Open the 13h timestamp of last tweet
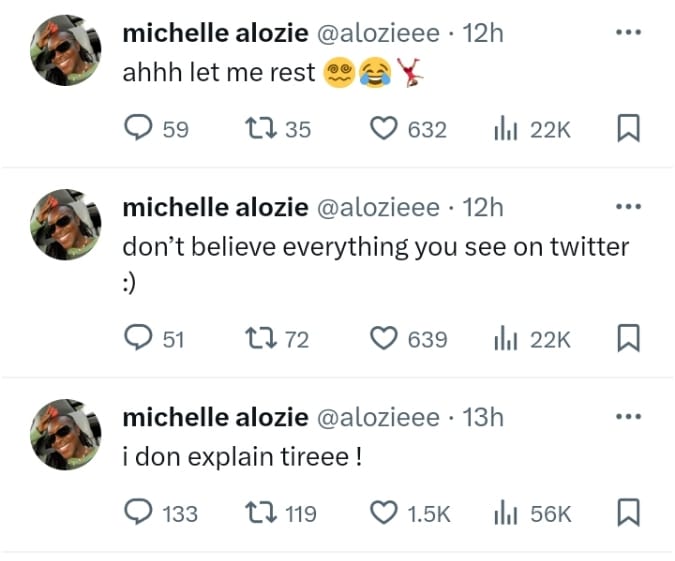The image size is (675, 561). (x=483, y=417)
